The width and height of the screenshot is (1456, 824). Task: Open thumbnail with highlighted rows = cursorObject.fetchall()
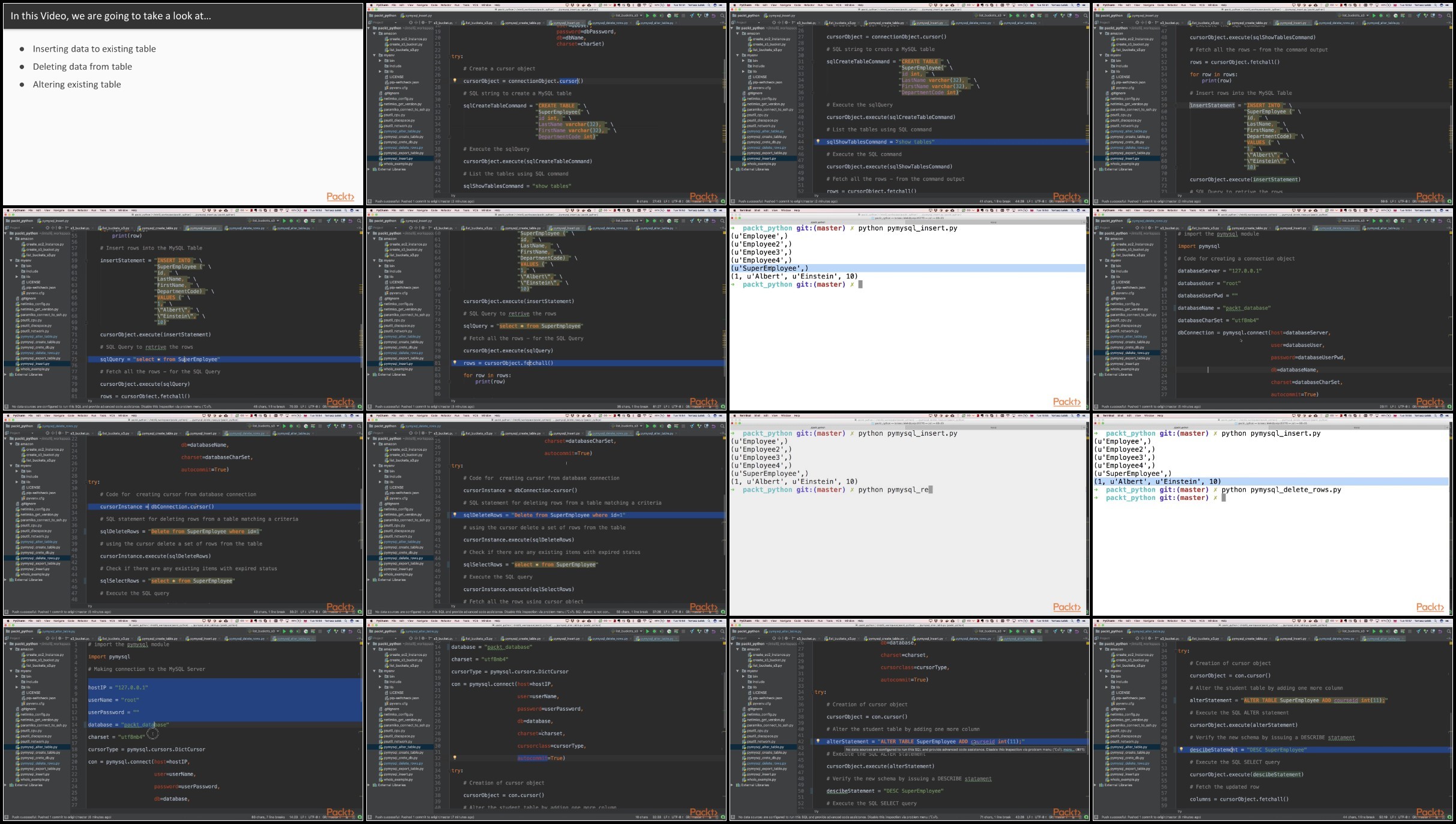pos(546,309)
